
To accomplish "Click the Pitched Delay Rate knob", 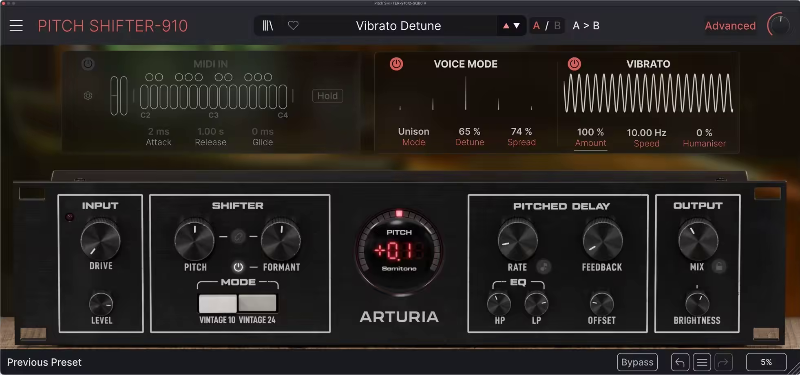I will [518, 240].
